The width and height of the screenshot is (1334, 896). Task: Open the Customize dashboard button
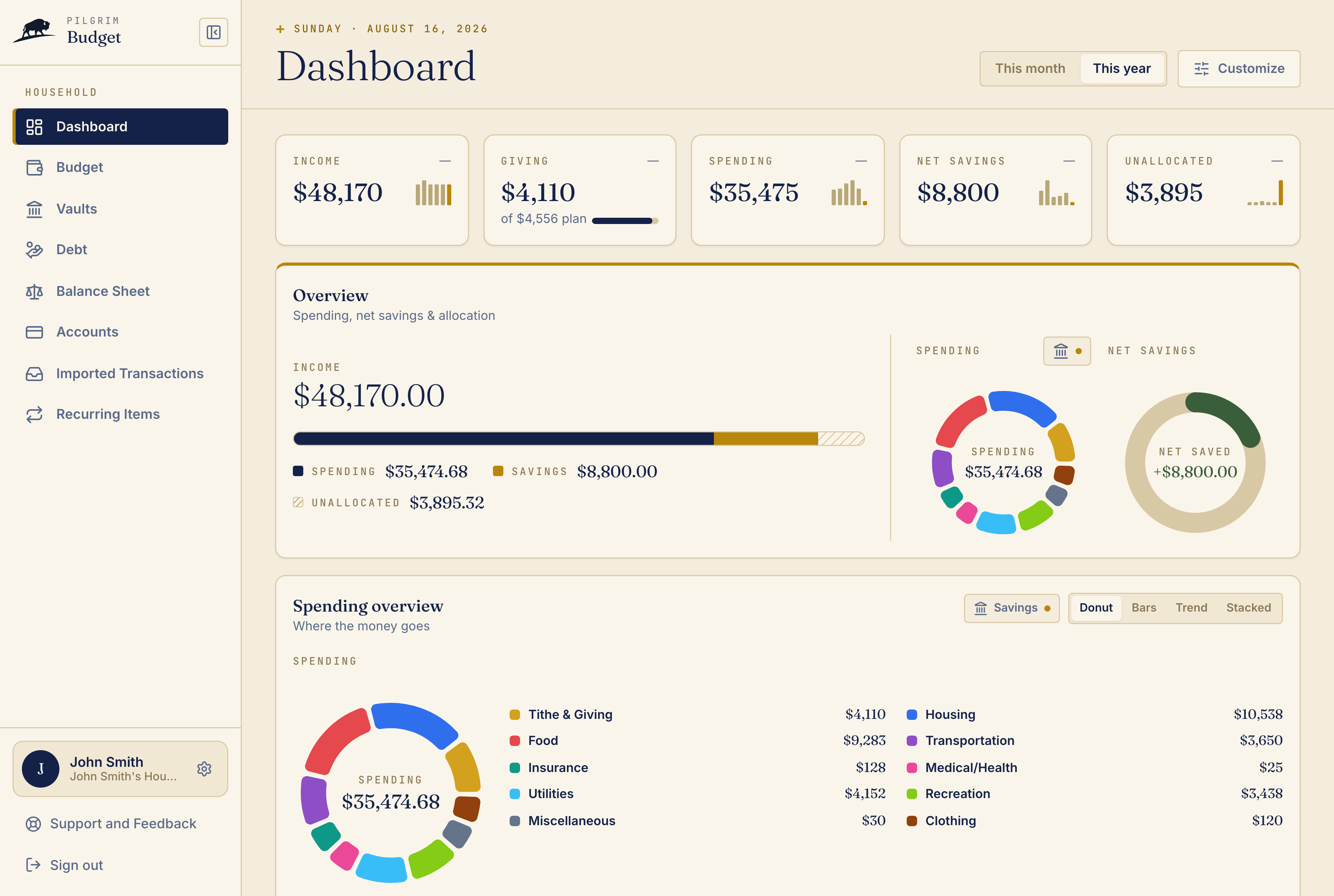coord(1238,68)
